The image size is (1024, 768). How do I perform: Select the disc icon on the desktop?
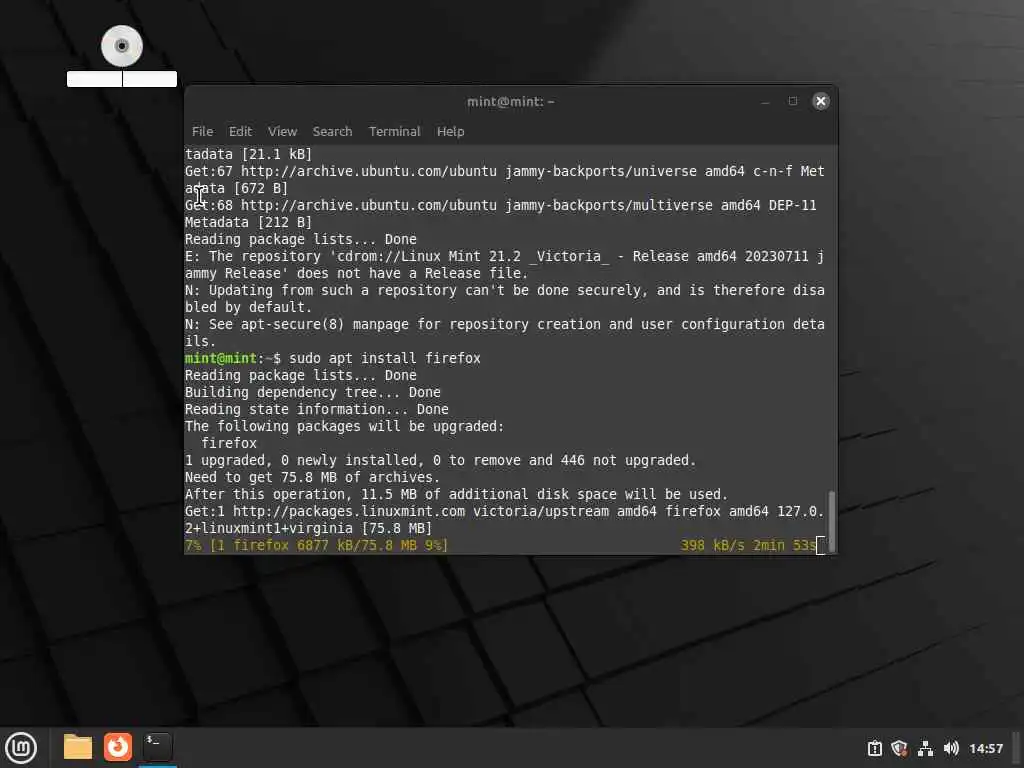click(121, 46)
